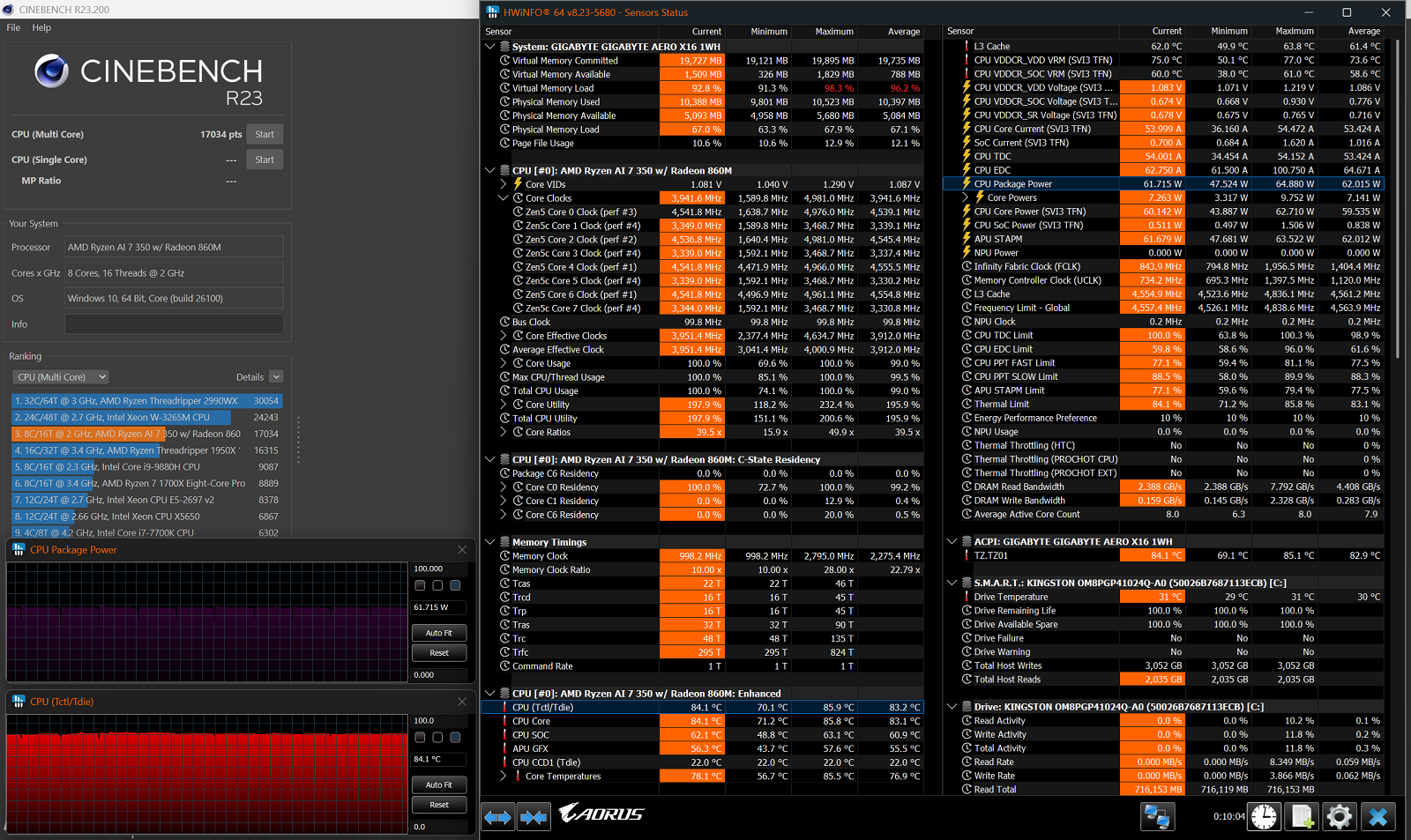Open HWiNFO sensor settings gear icon
The width and height of the screenshot is (1411, 840).
[1340, 817]
